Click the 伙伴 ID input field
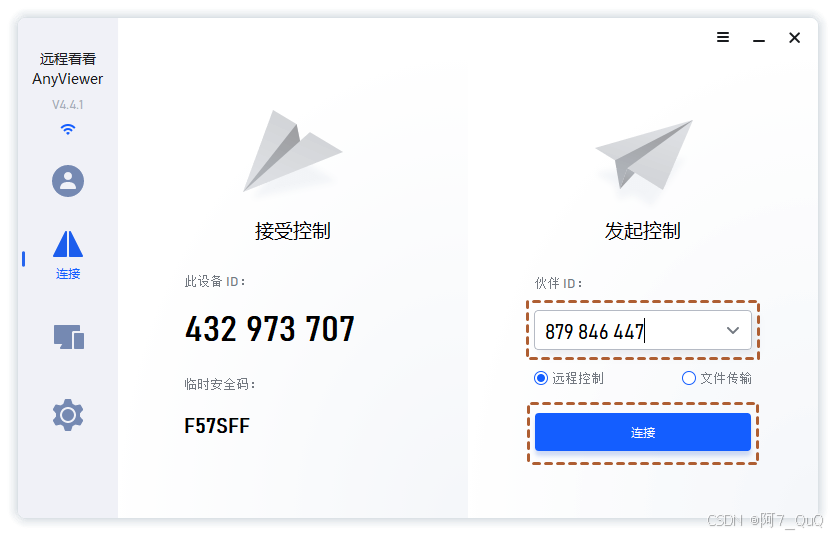The image size is (836, 536). coord(642,331)
